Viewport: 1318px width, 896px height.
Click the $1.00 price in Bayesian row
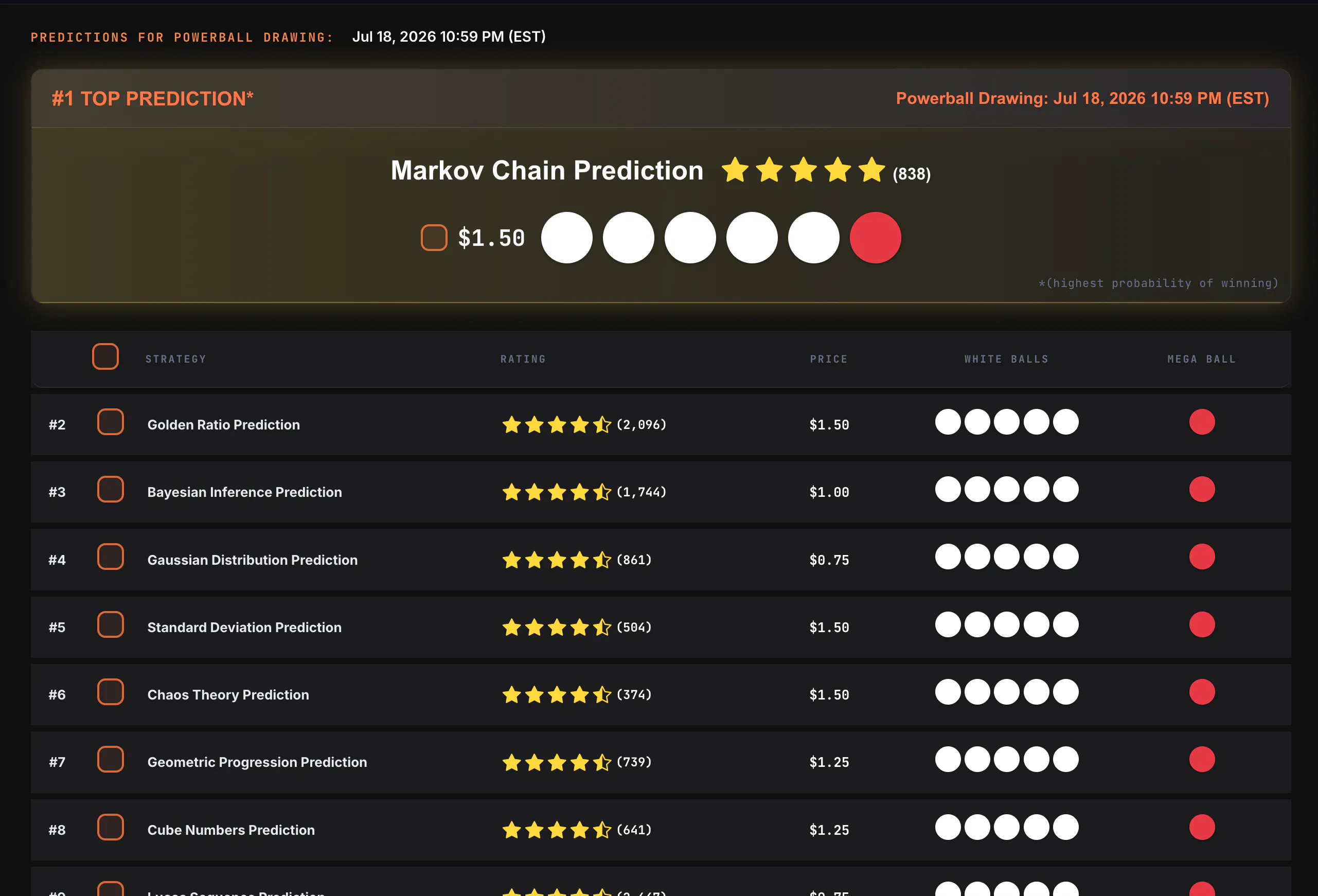point(829,492)
